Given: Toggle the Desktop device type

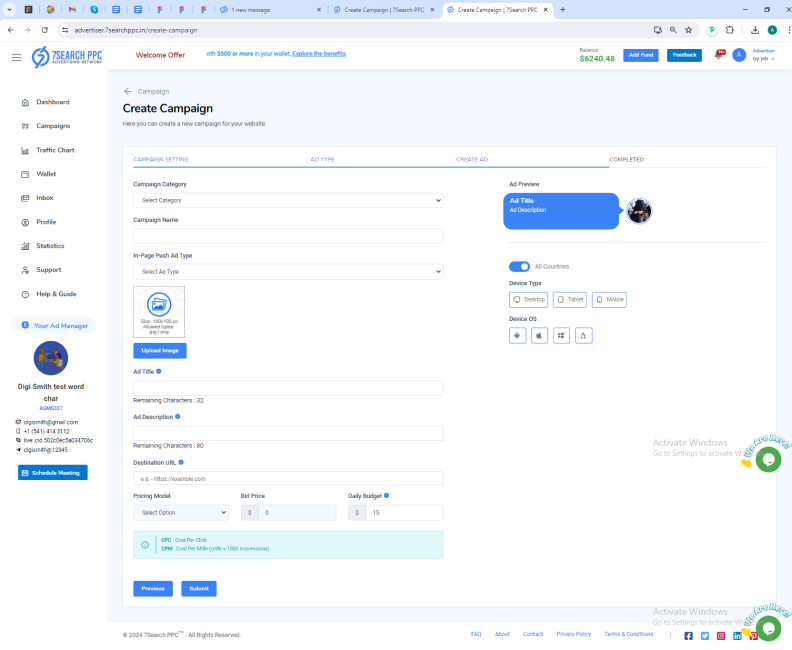Looking at the screenshot, I should [x=529, y=299].
